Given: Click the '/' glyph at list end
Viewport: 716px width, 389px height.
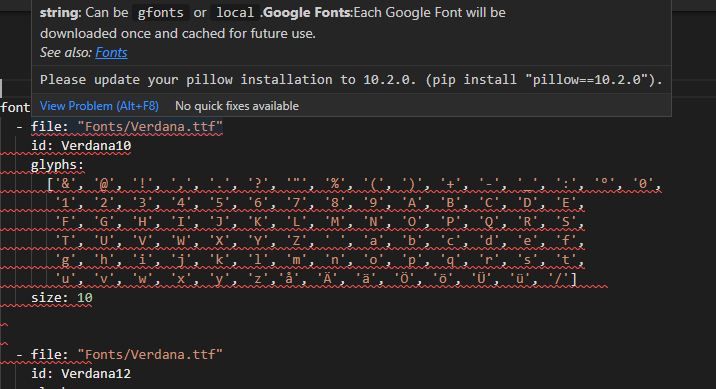Looking at the screenshot, I should tap(558, 279).
